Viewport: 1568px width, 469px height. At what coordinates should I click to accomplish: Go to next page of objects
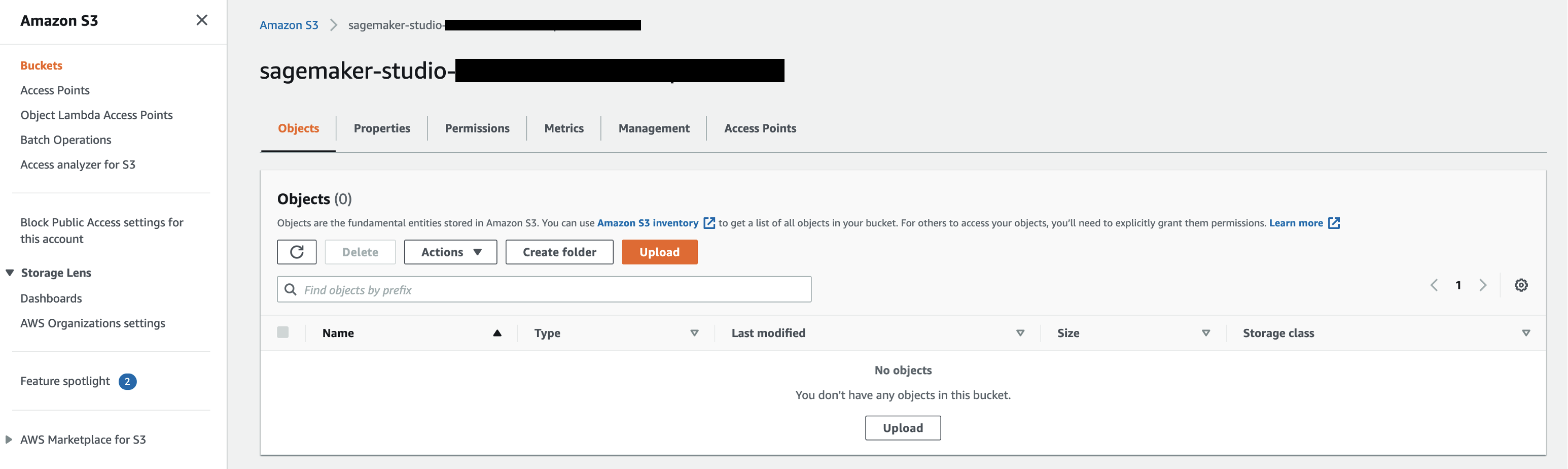1483,285
